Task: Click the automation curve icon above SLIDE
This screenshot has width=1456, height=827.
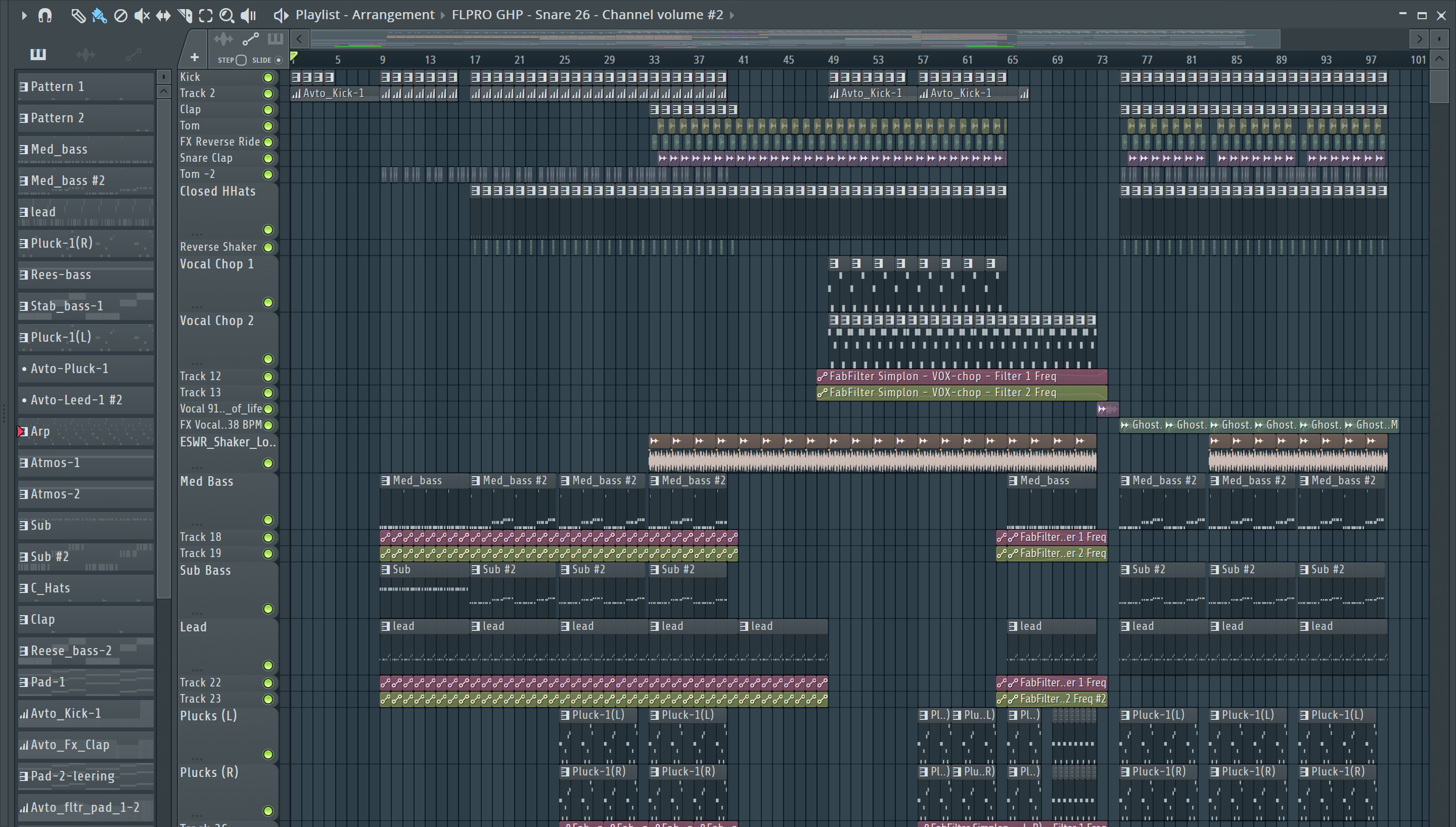Action: tap(250, 39)
